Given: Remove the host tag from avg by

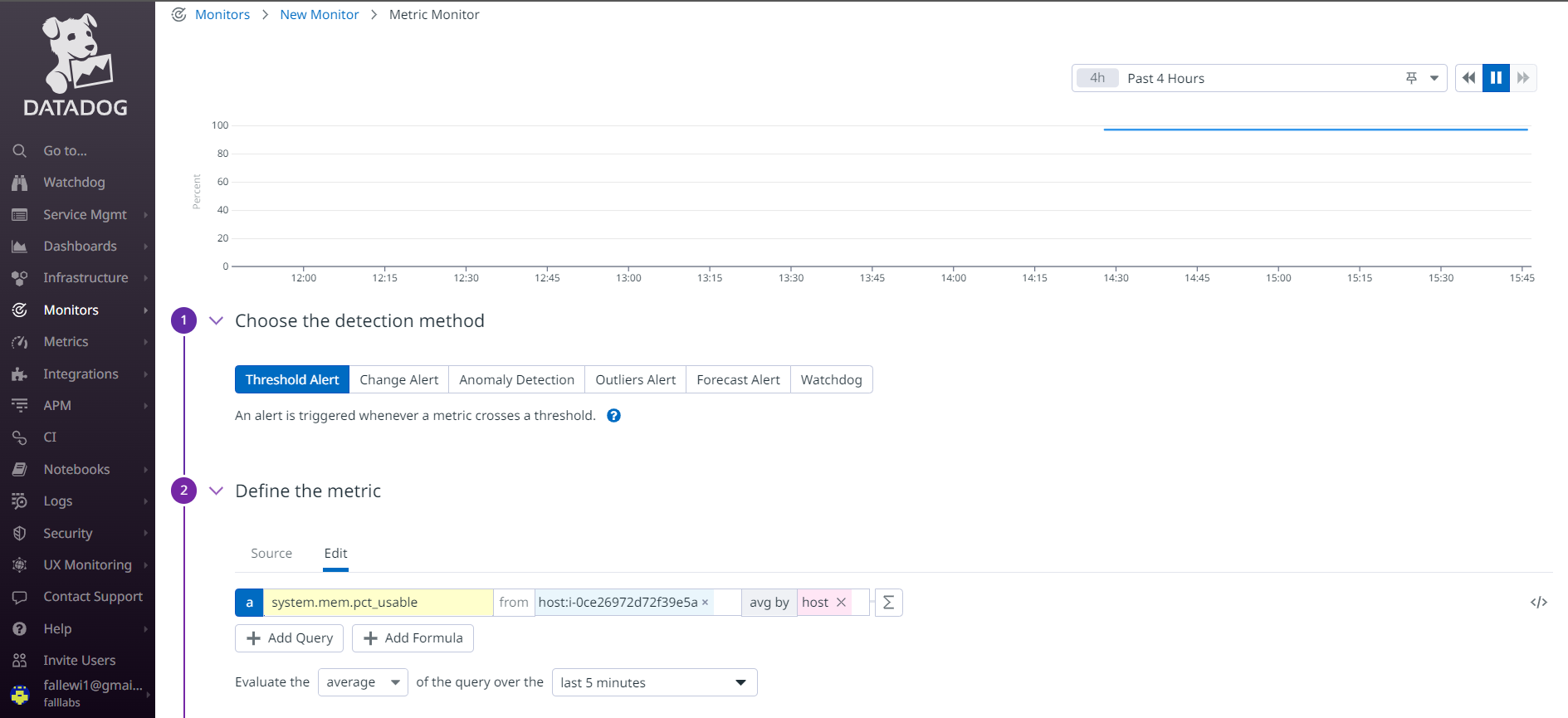Looking at the screenshot, I should [841, 603].
